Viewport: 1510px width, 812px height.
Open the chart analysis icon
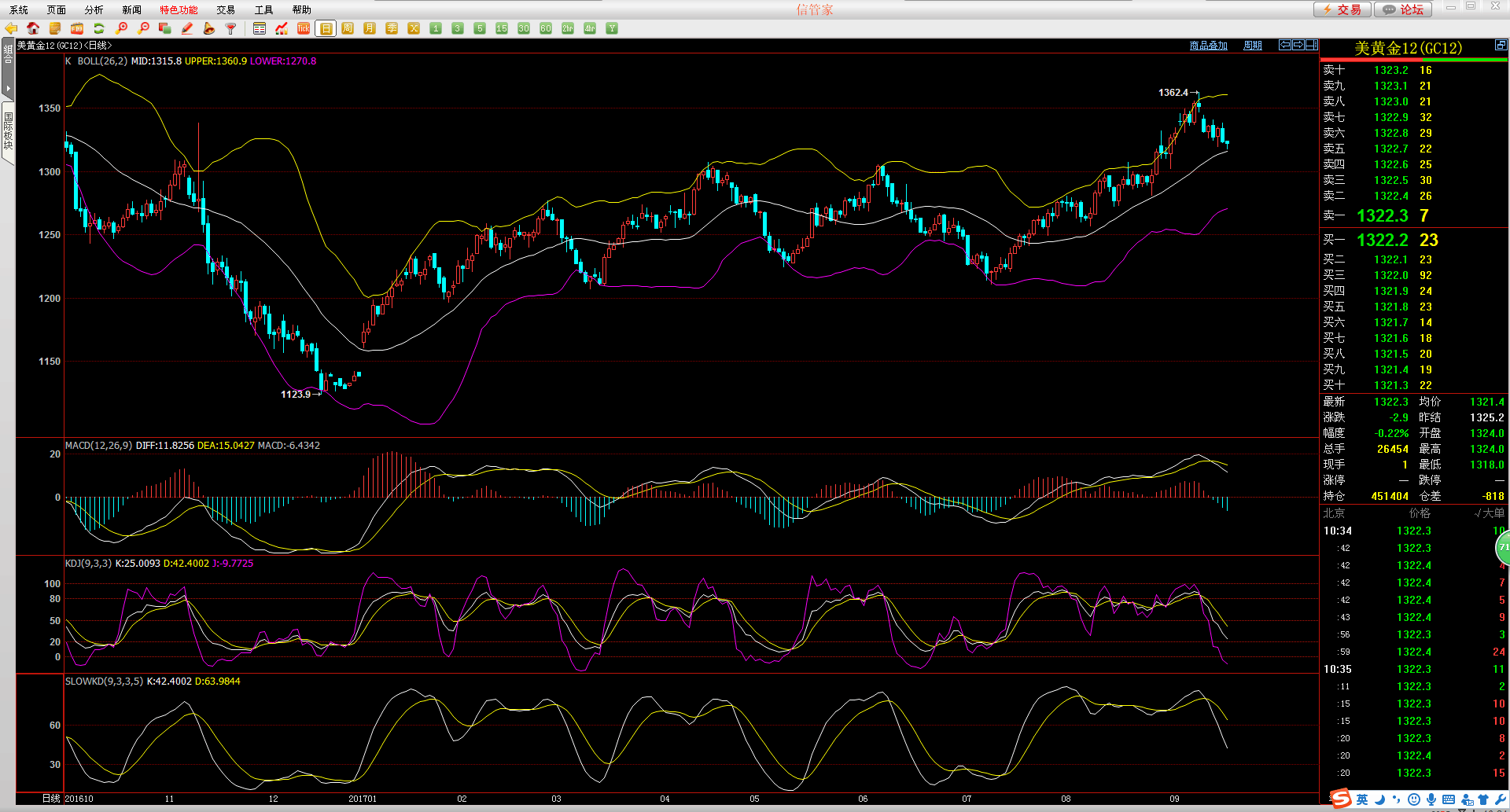[282, 28]
